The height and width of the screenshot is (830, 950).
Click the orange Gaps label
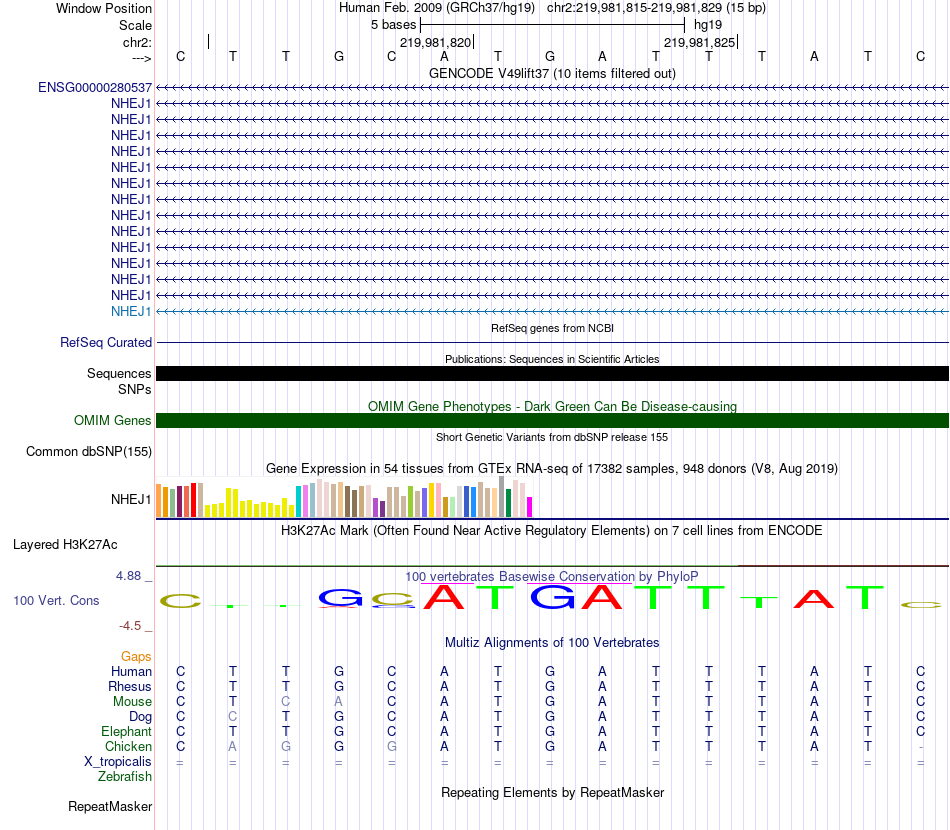[136, 657]
